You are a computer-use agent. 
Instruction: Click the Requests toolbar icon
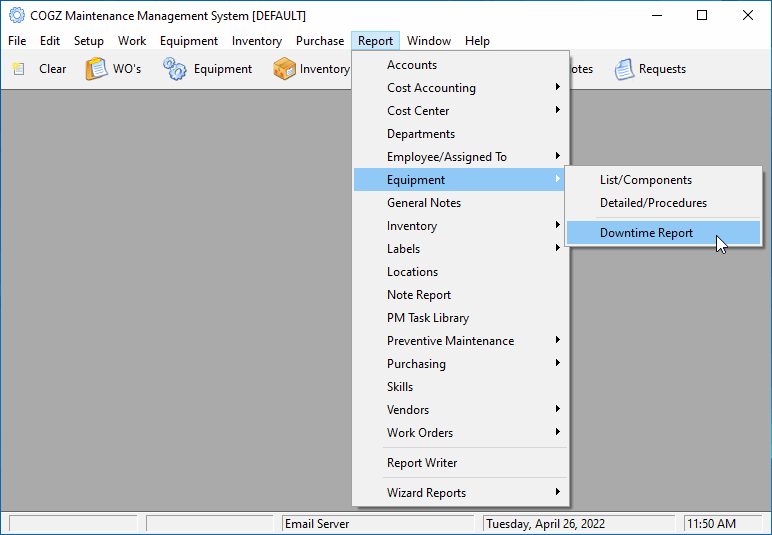tap(624, 69)
